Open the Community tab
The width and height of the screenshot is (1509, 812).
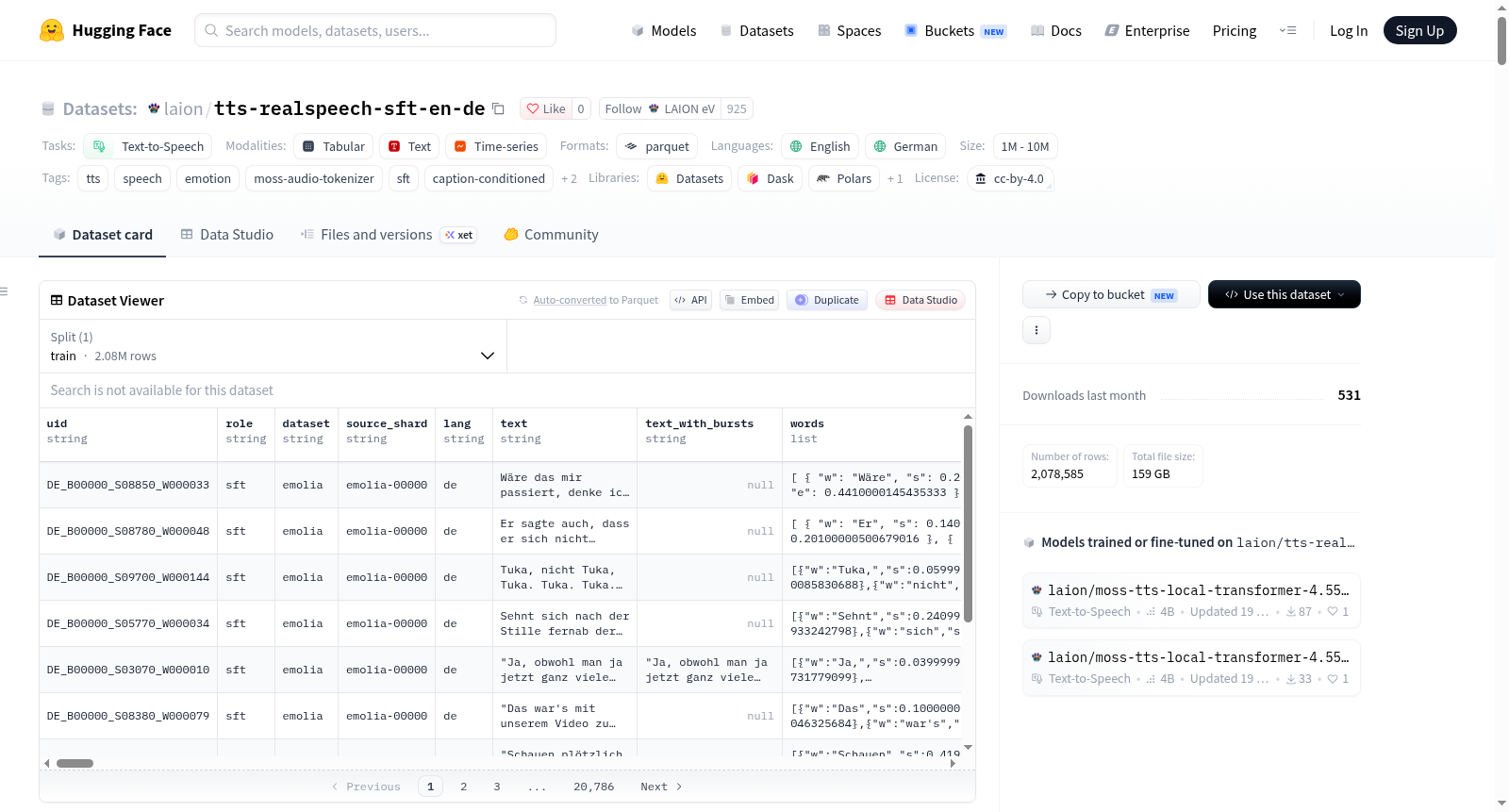552,234
